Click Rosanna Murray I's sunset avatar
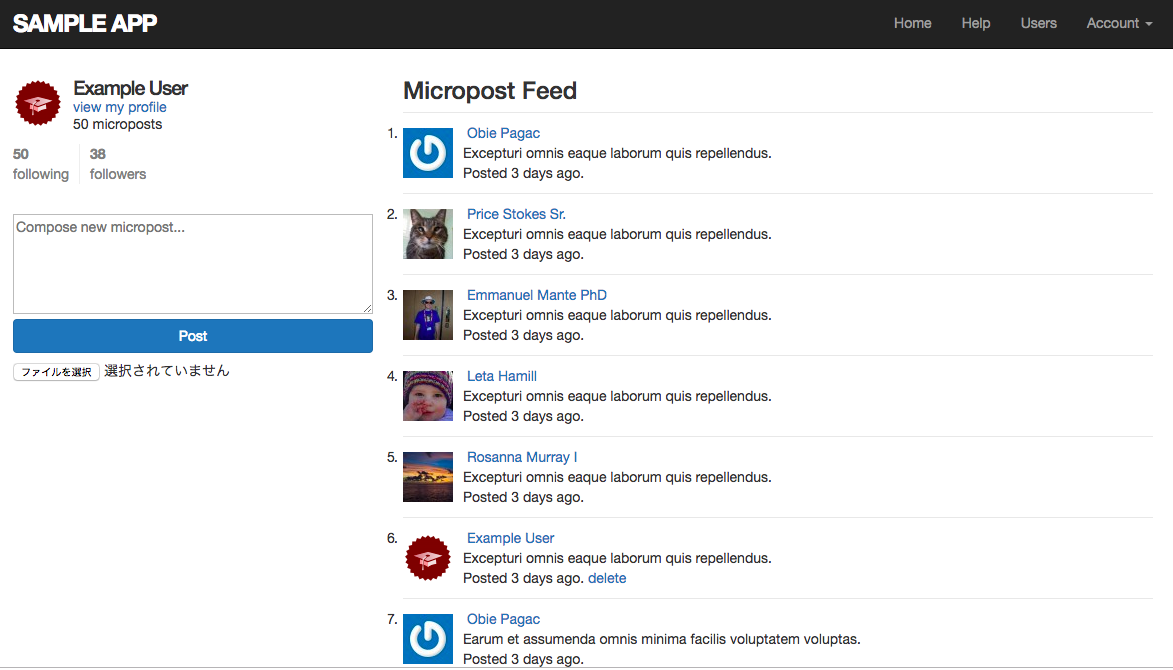The image size is (1173, 670). [428, 477]
